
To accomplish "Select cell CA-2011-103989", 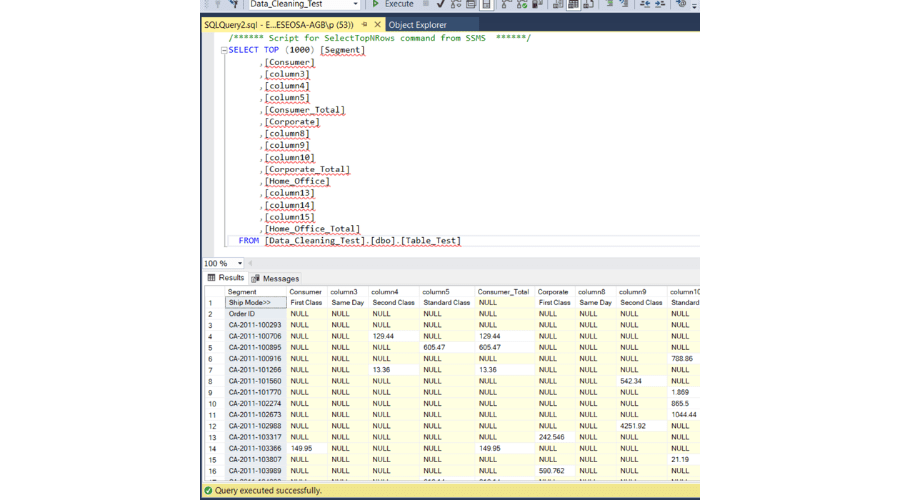I will pos(255,471).
